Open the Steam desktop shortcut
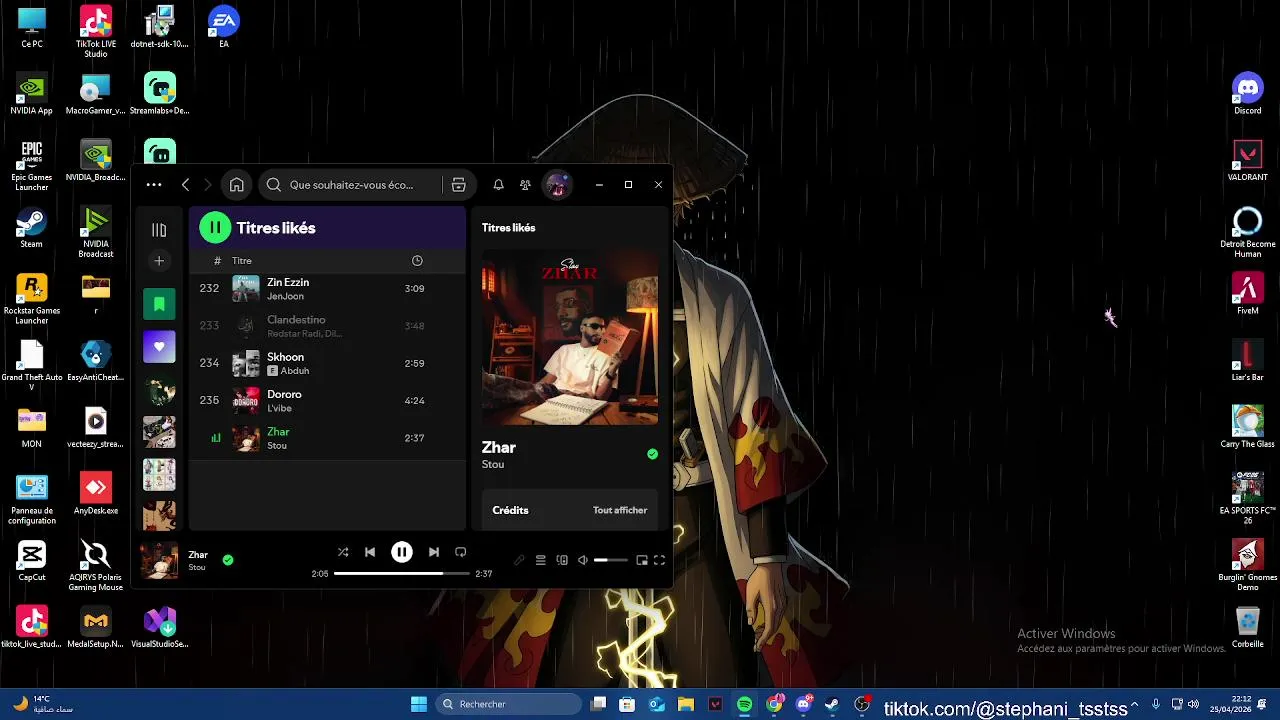 point(31,227)
